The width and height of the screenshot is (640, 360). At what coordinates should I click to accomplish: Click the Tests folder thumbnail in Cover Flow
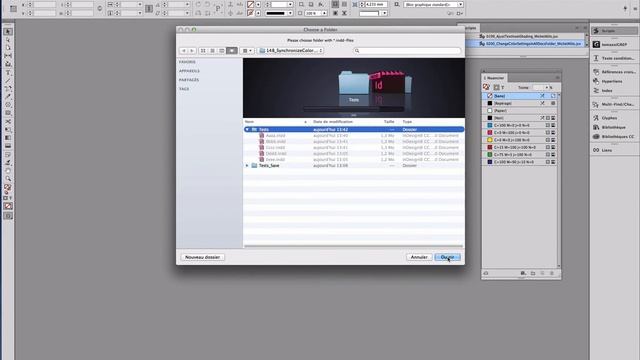click(353, 84)
